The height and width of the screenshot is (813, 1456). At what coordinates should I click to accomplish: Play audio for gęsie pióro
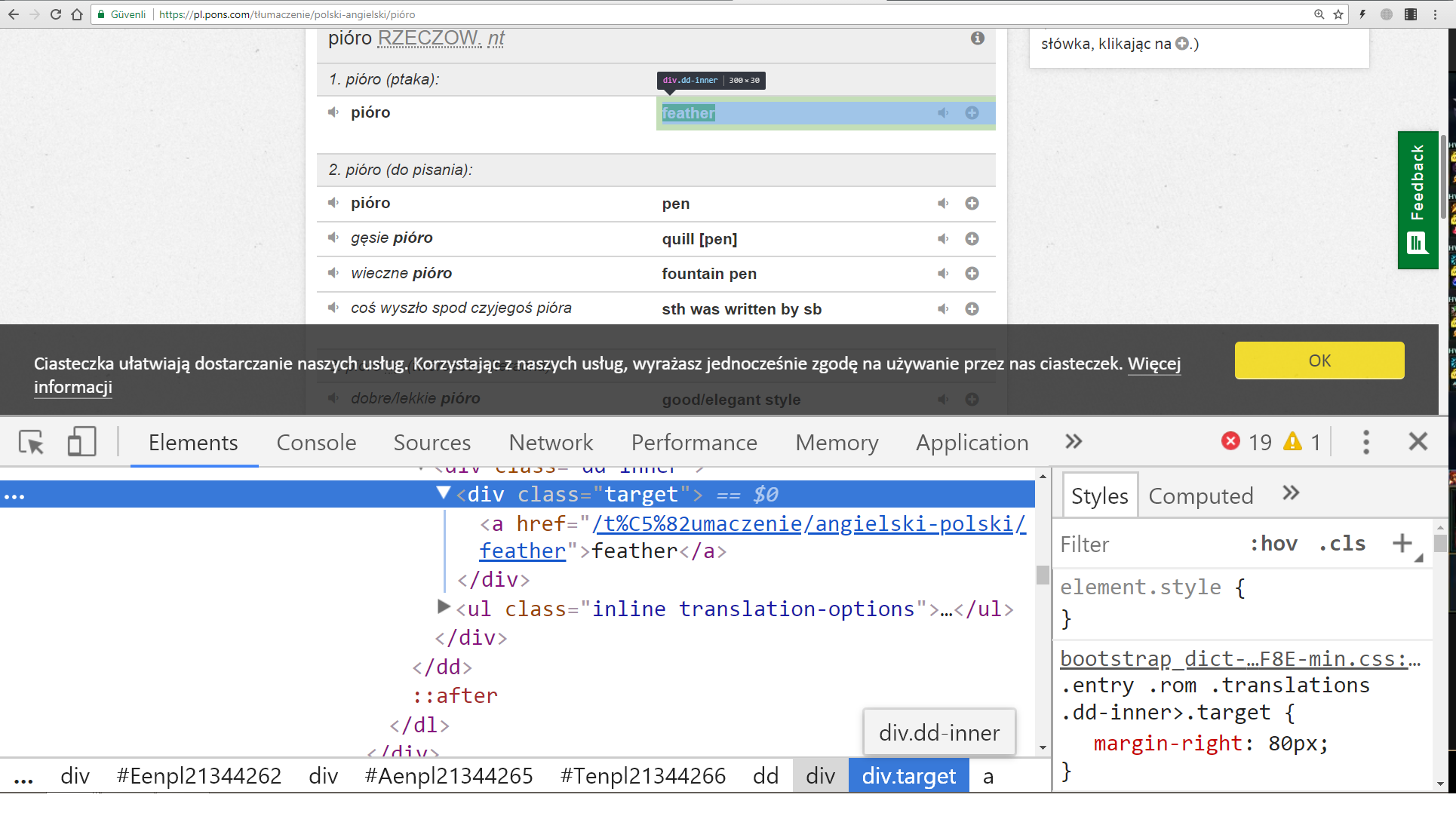click(333, 238)
